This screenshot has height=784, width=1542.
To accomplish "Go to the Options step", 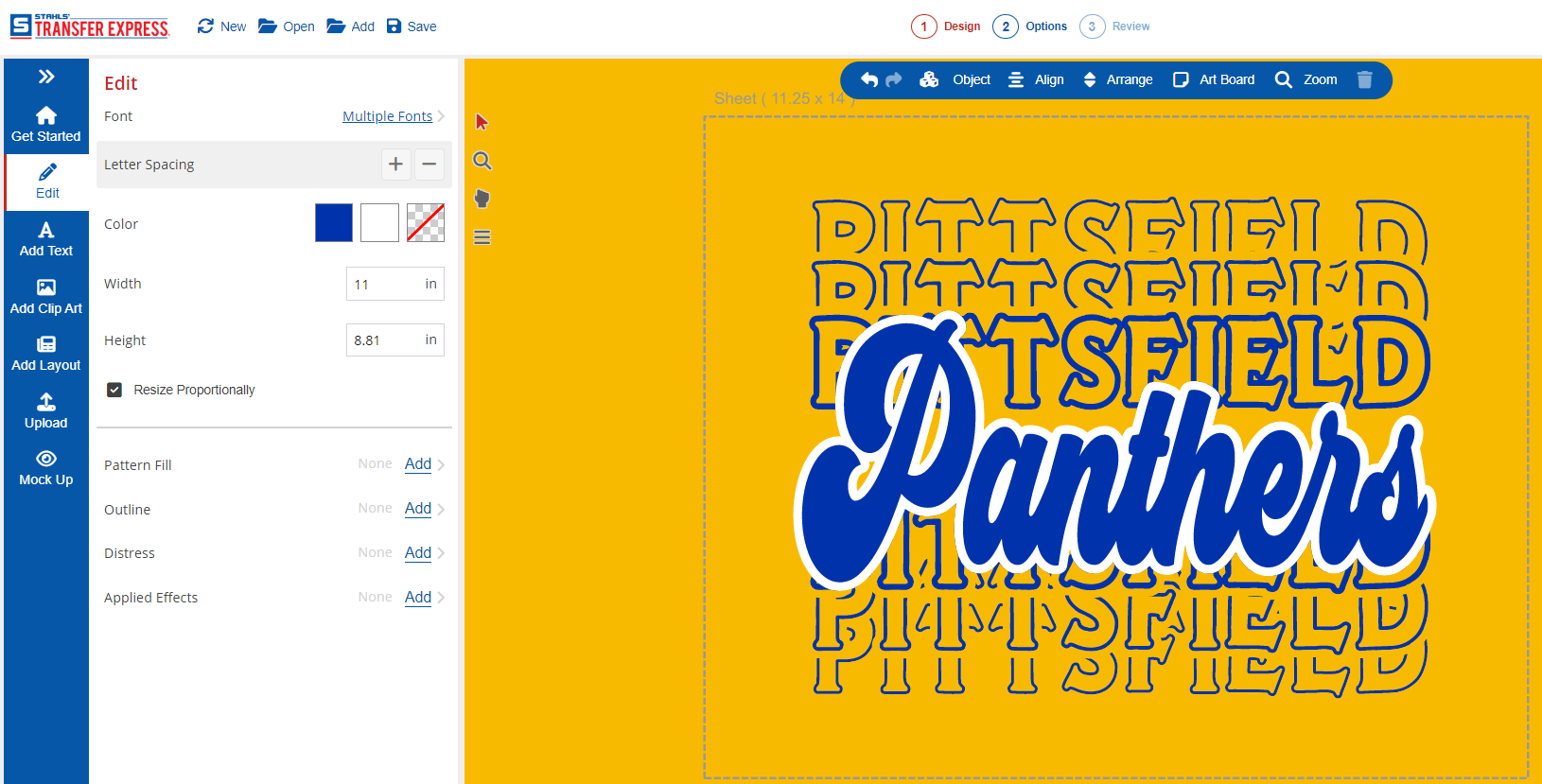I will coord(1029,26).
